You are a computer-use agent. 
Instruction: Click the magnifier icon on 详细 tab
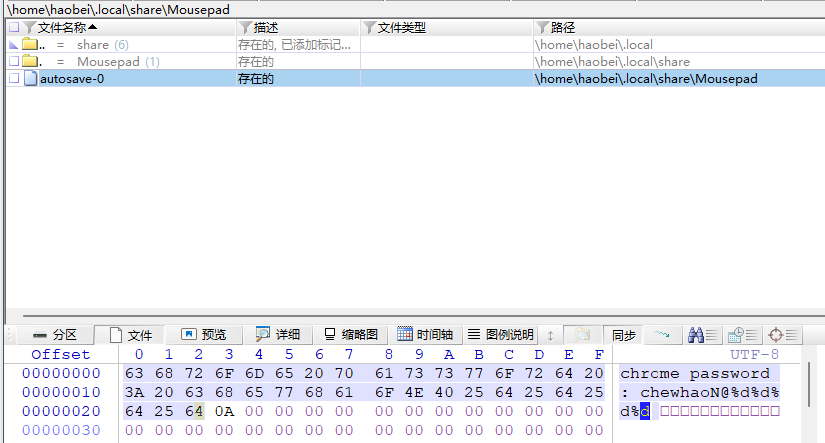(x=262, y=334)
